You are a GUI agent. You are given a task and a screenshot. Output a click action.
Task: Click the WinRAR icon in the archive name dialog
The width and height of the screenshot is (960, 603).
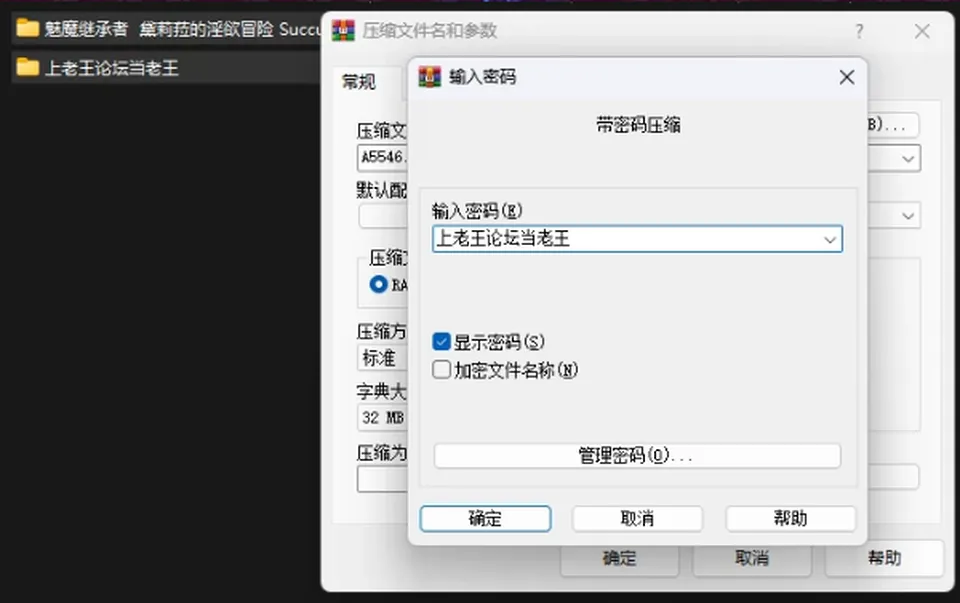[x=343, y=30]
